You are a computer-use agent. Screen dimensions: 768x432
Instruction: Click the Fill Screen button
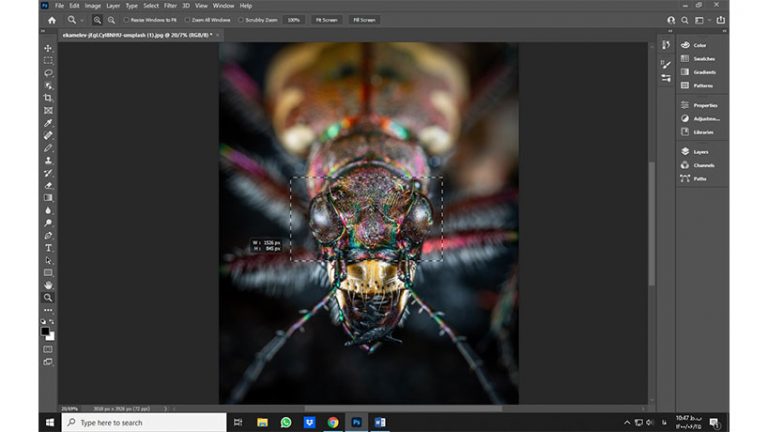(364, 20)
